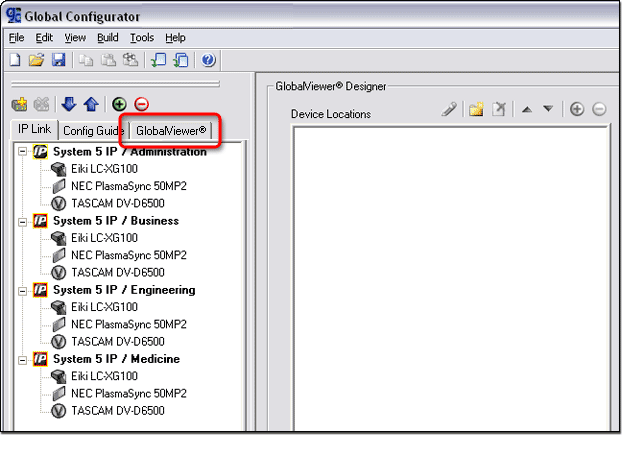Click the pencil edit icon in Device Locations

tap(450, 109)
